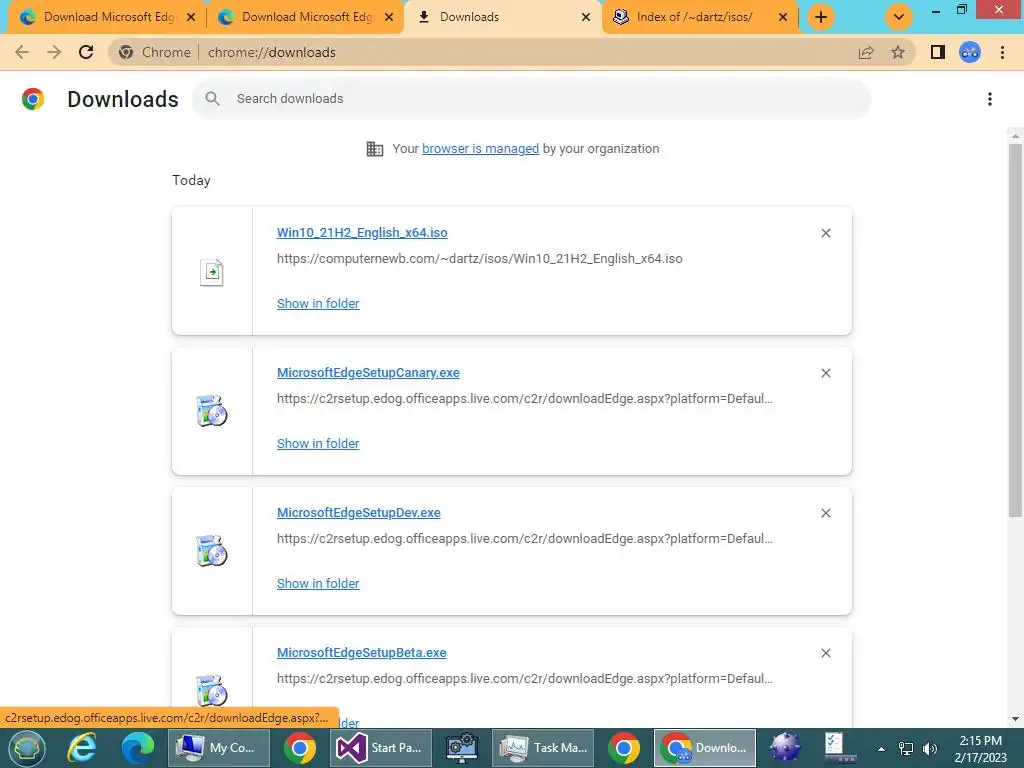Image resolution: width=1024 pixels, height=768 pixels.
Task: Click the scrollbar down arrow
Action: coord(1015,719)
